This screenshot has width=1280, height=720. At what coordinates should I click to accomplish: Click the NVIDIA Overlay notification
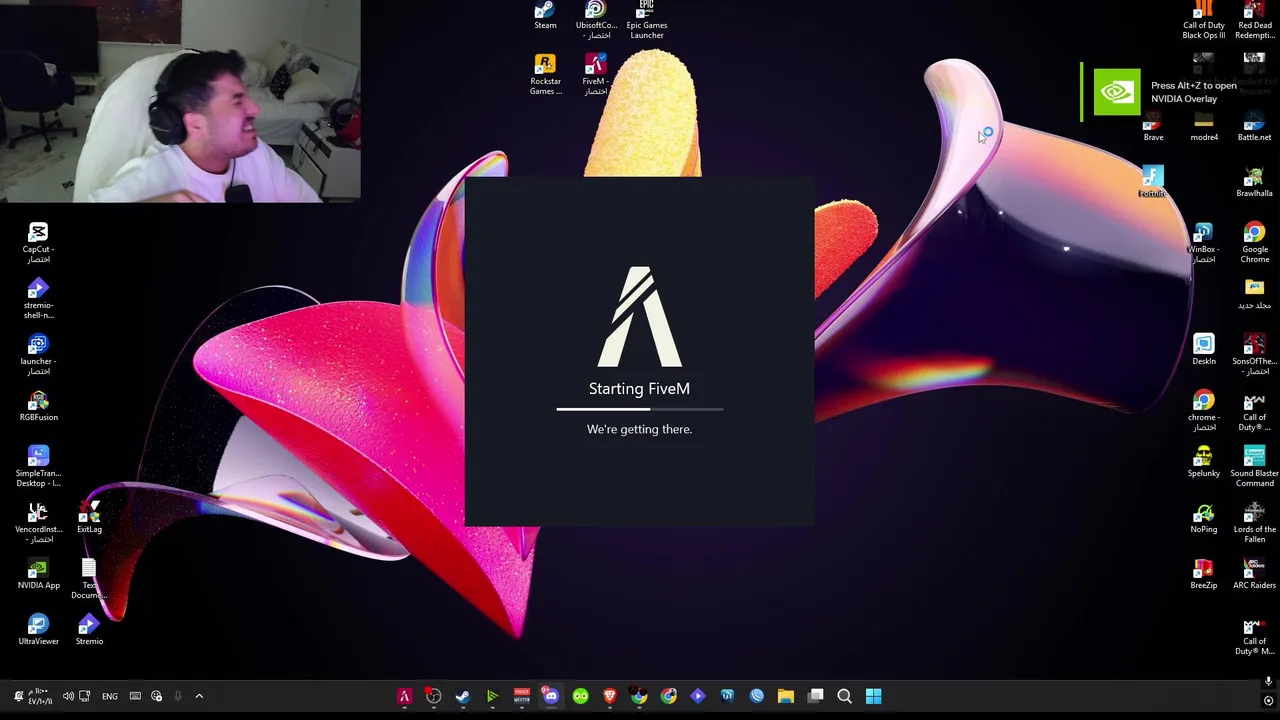click(x=1180, y=92)
